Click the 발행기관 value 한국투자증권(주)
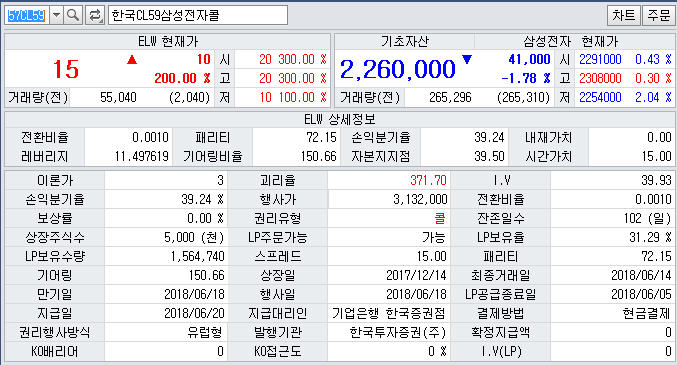The width and height of the screenshot is (677, 365). click(x=398, y=332)
